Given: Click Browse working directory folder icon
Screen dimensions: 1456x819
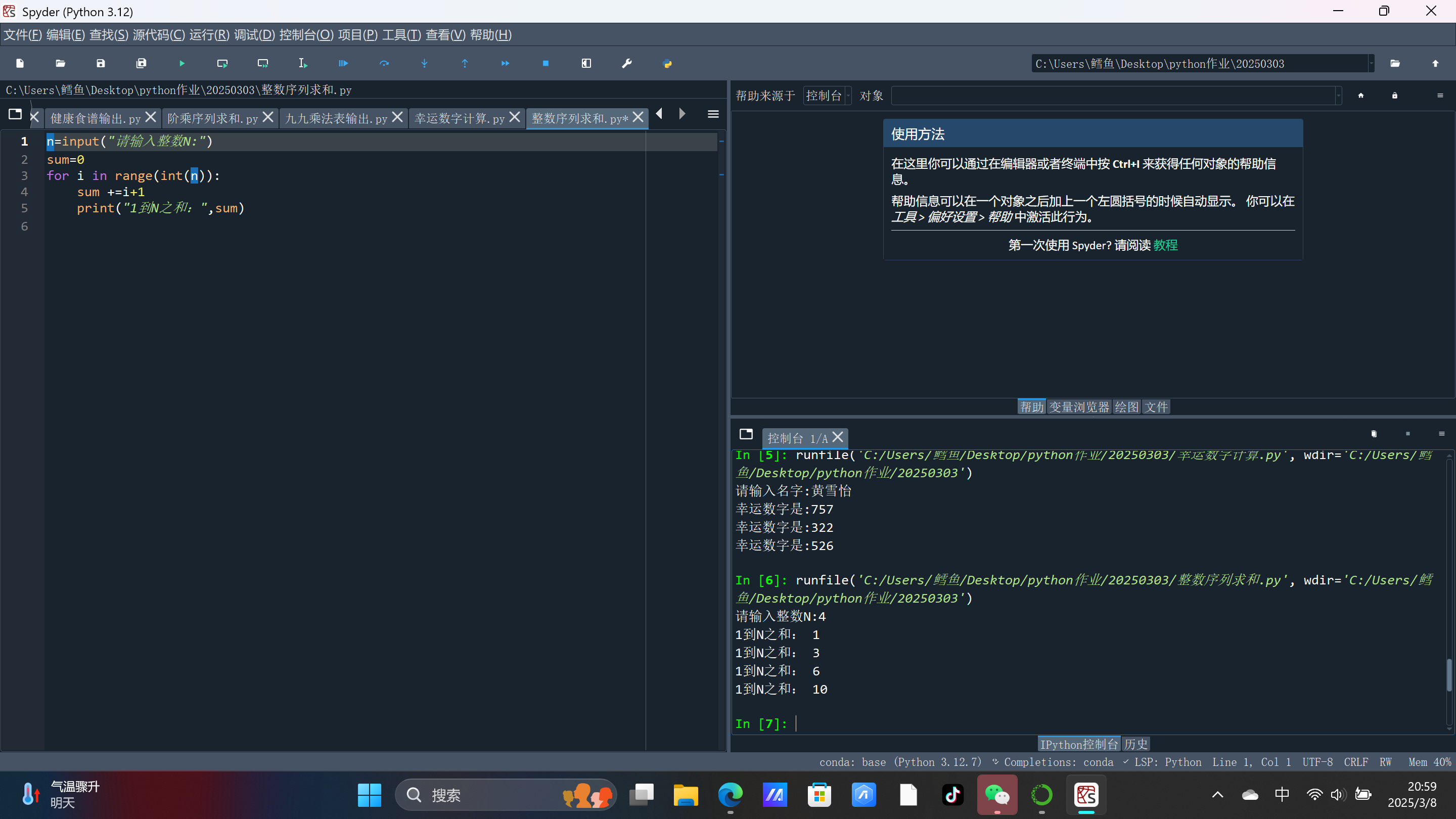Looking at the screenshot, I should coord(1395,63).
